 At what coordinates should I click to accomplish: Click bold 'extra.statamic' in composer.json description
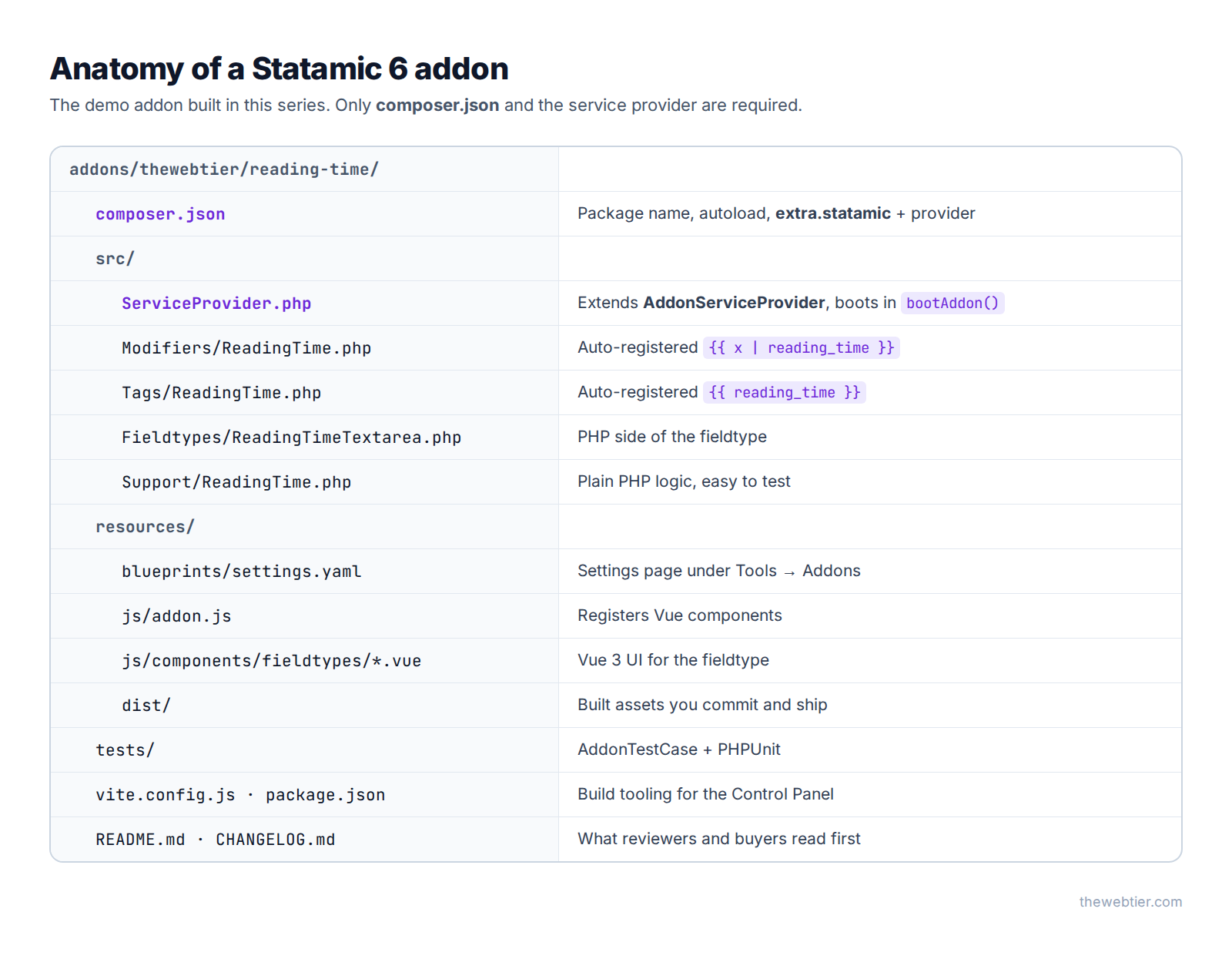pos(833,213)
